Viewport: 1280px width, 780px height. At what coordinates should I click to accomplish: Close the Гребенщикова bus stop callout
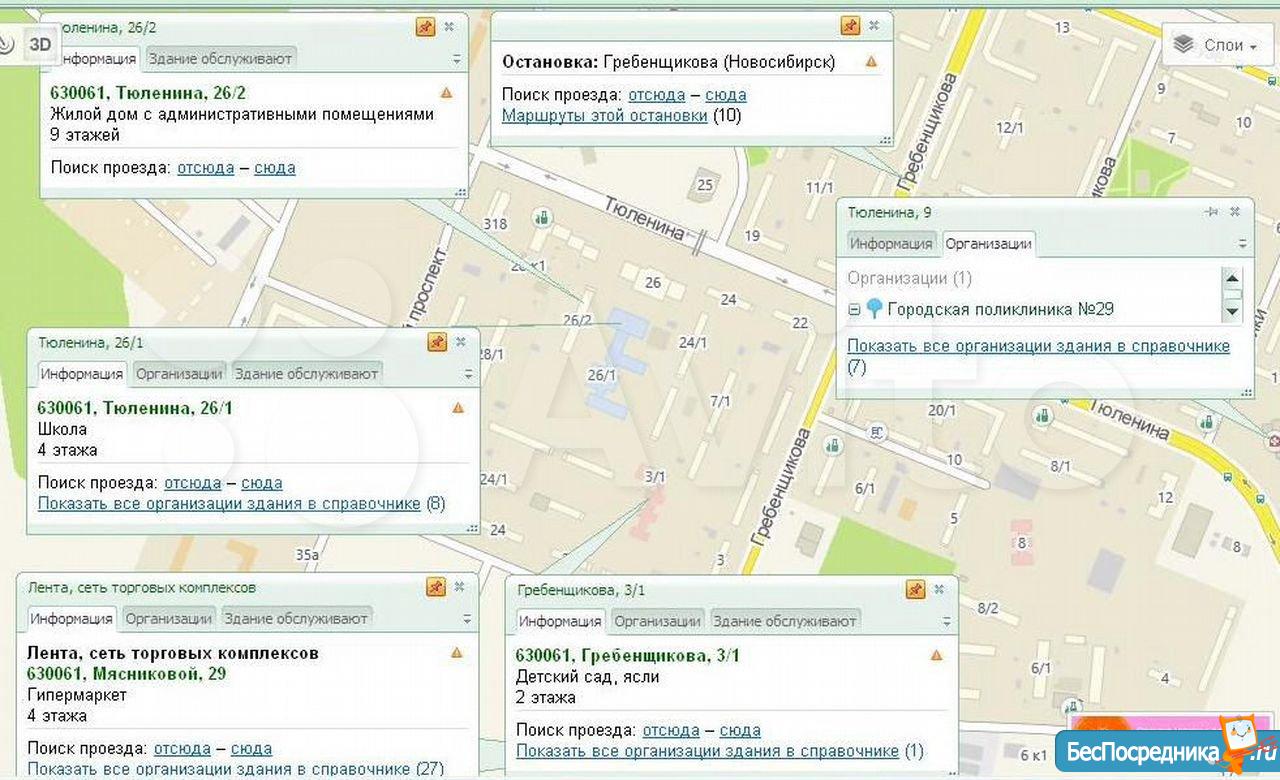coord(874,26)
